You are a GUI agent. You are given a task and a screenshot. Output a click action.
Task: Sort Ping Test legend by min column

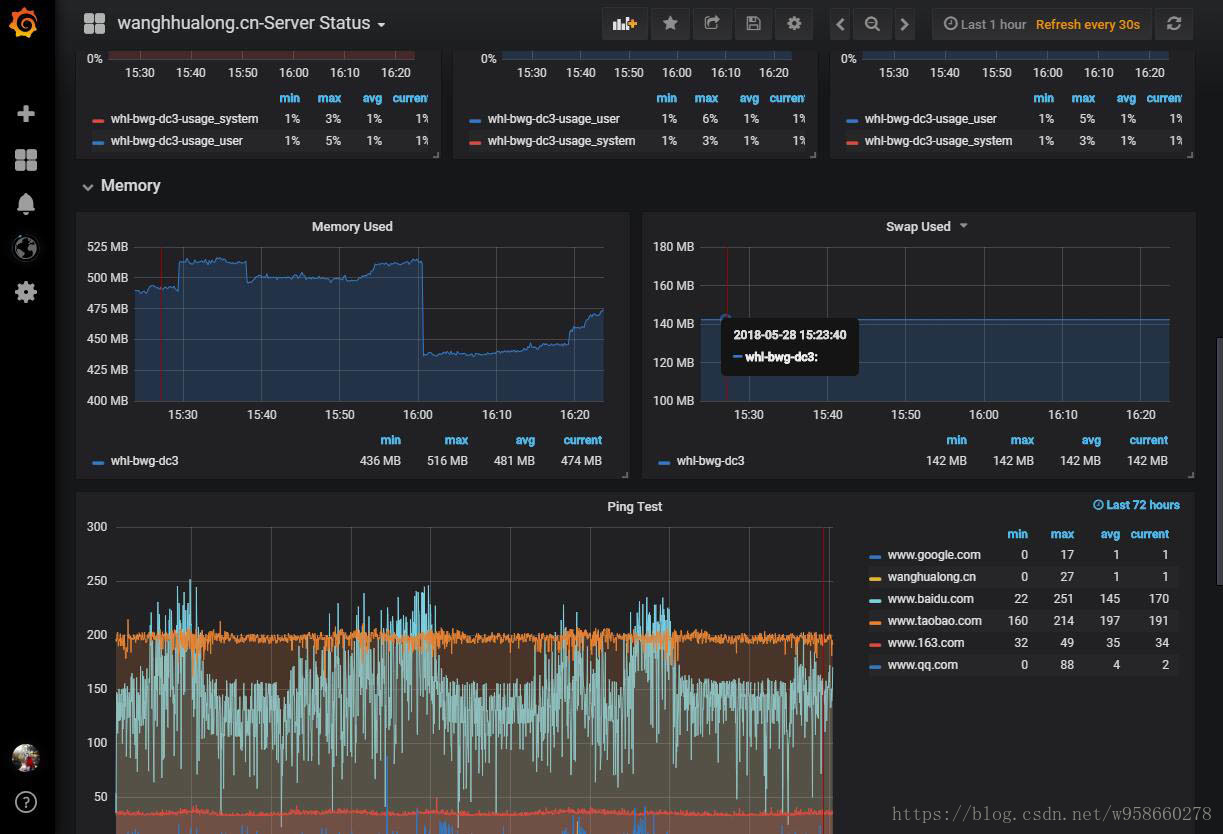pos(1018,534)
